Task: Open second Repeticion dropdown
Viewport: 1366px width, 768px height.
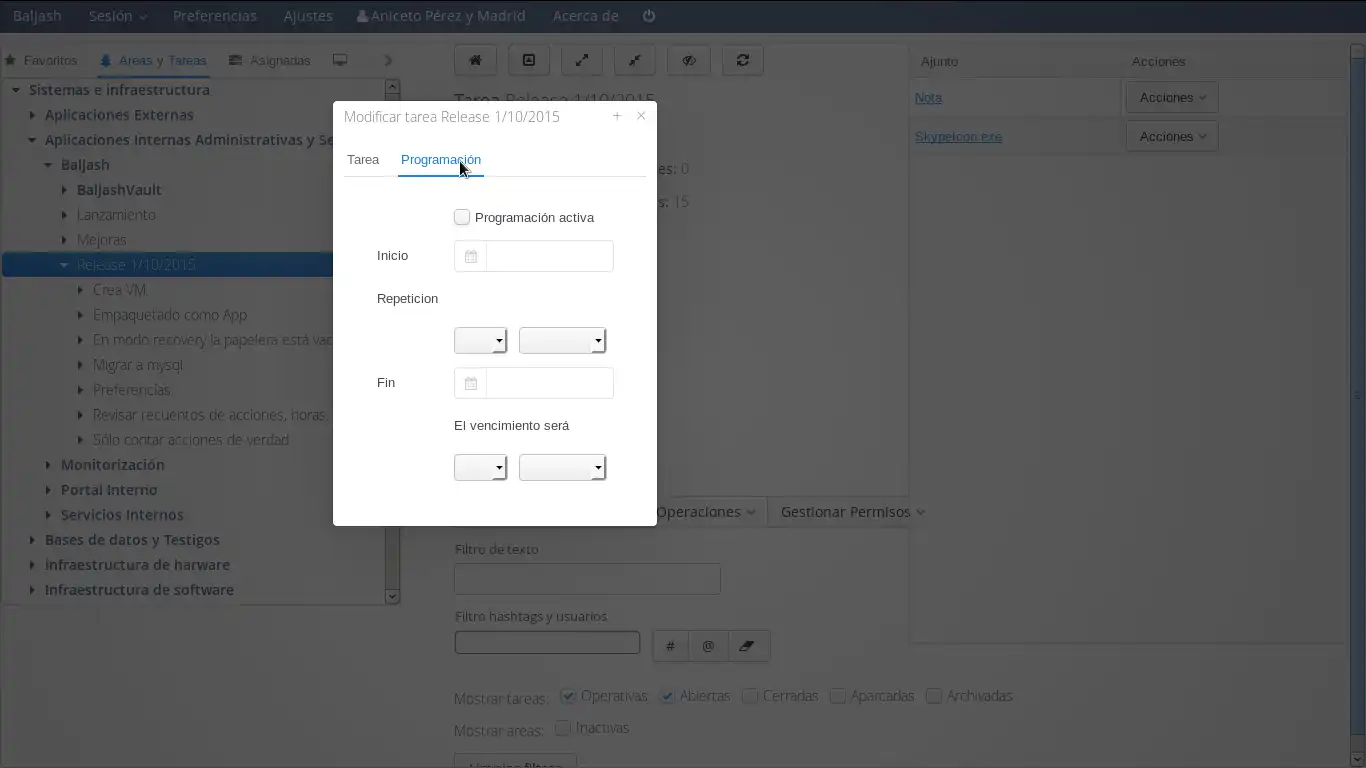Action: coord(562,341)
